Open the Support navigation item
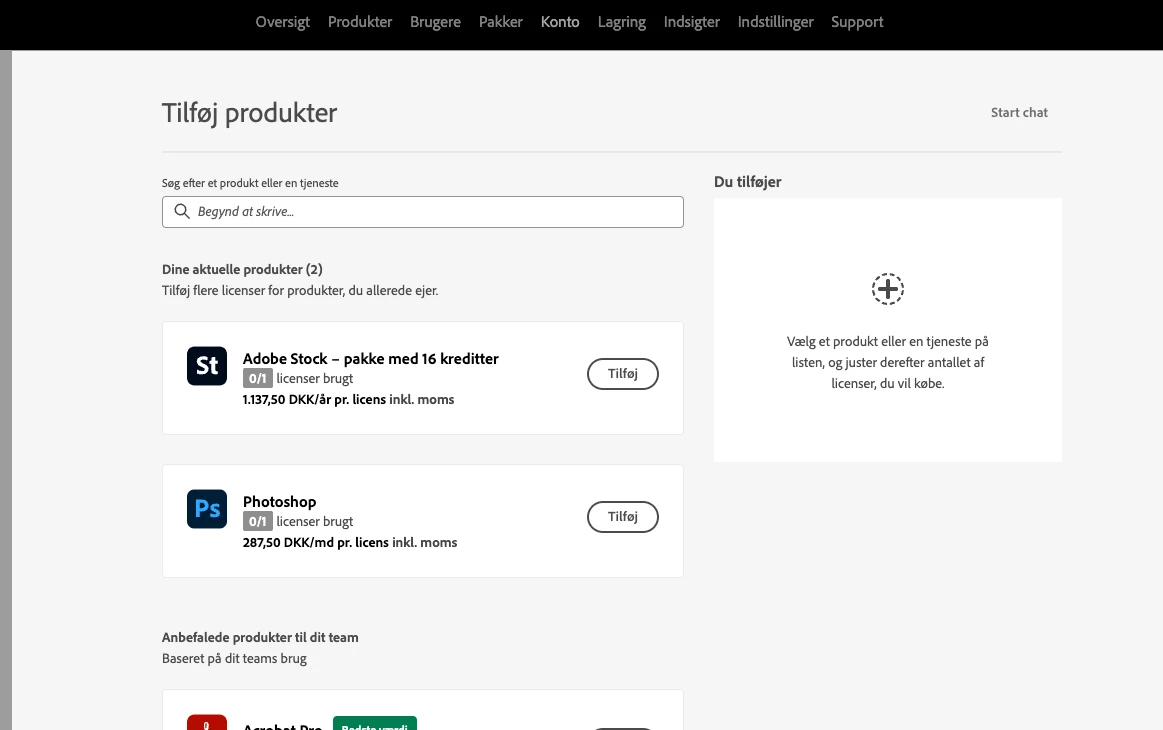Viewport: 1163px width, 730px height. click(x=857, y=22)
